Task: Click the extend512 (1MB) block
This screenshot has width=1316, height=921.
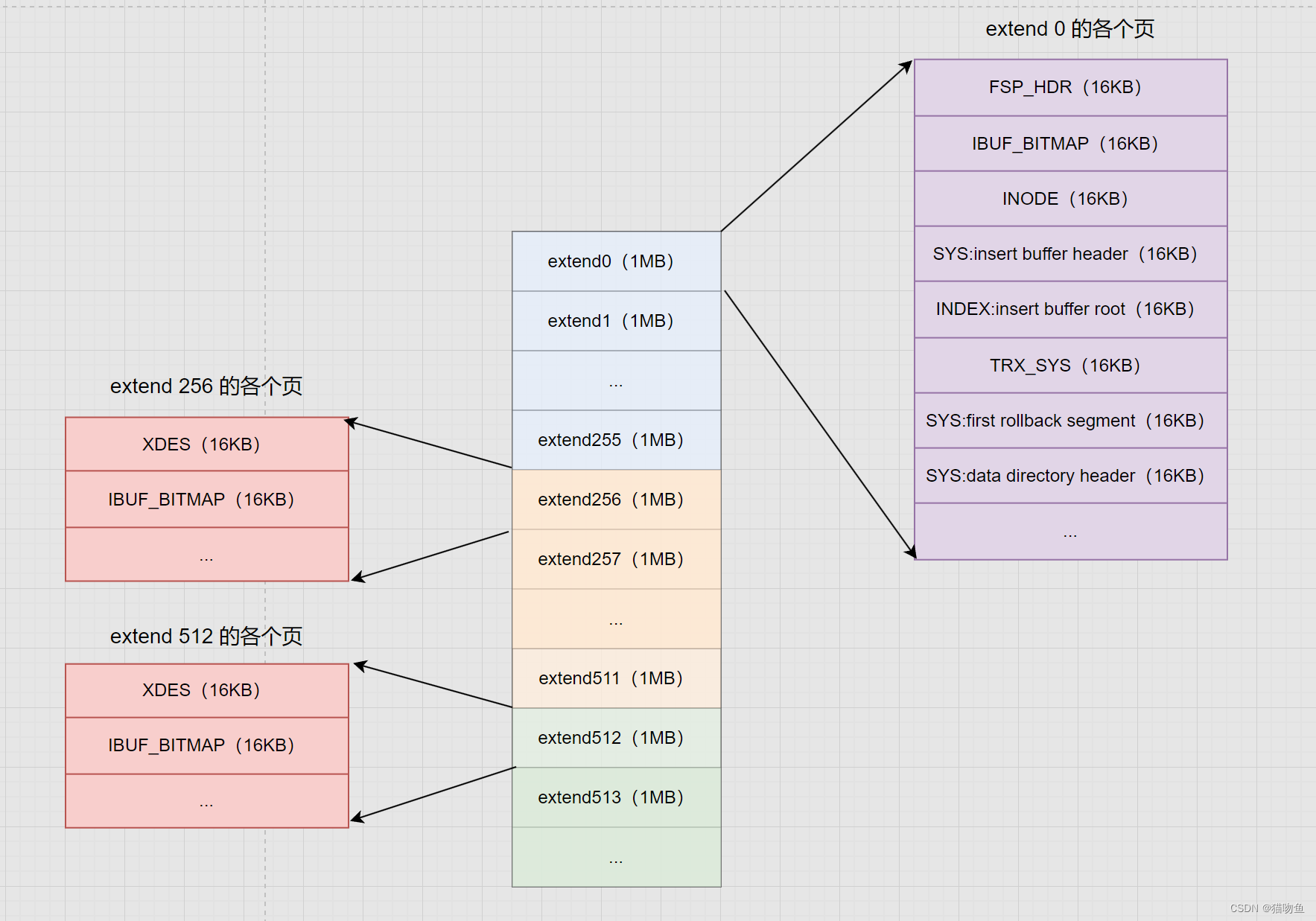Action: pyautogui.click(x=616, y=738)
